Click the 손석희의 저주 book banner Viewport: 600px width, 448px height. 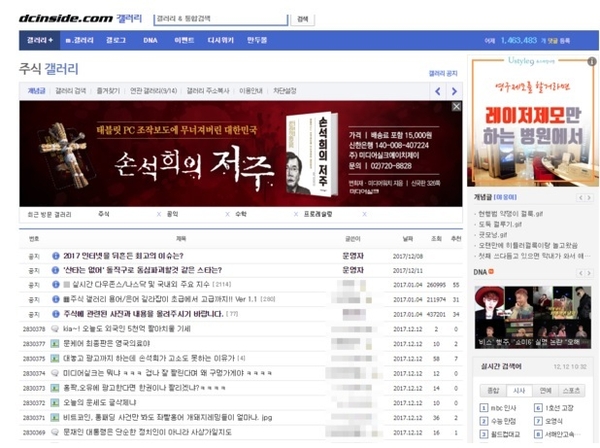tap(241, 154)
